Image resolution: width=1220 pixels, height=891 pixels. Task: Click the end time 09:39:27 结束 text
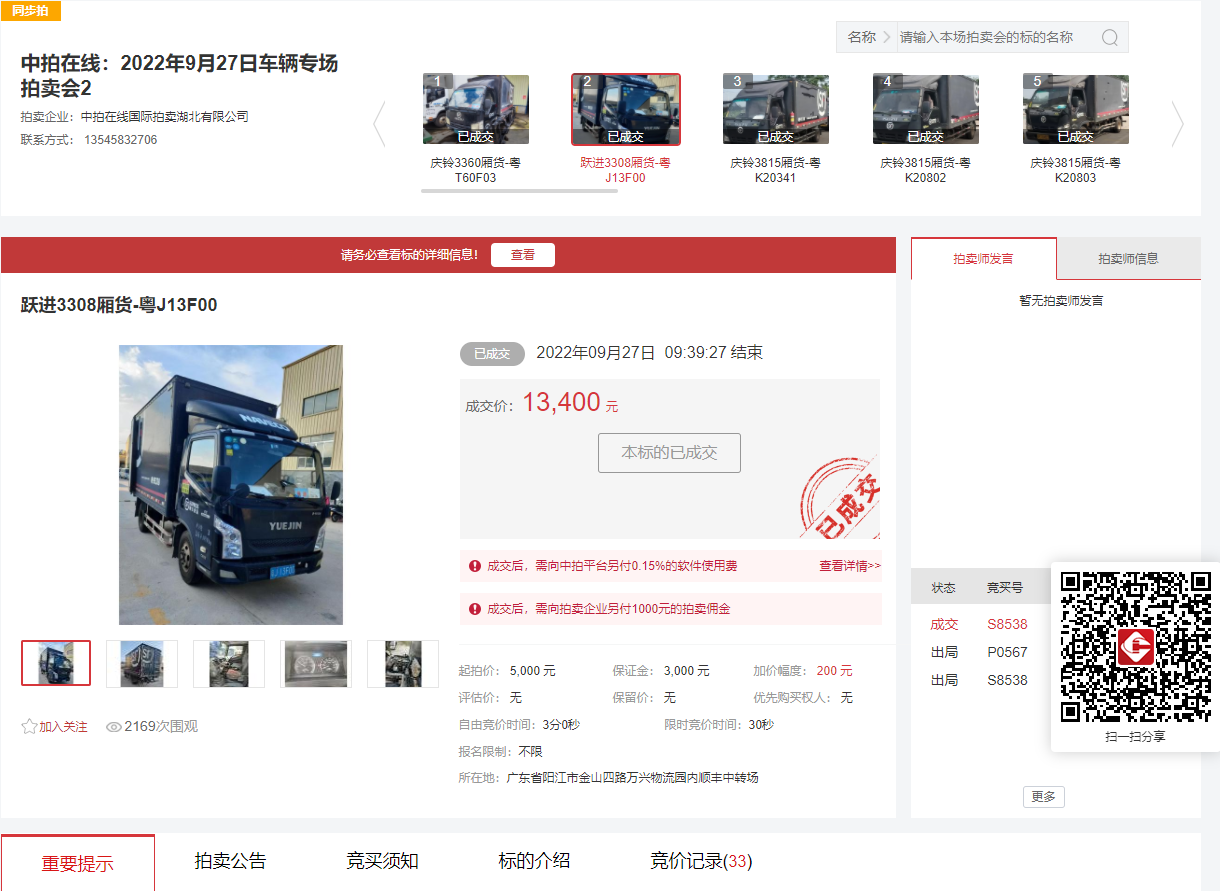click(713, 353)
